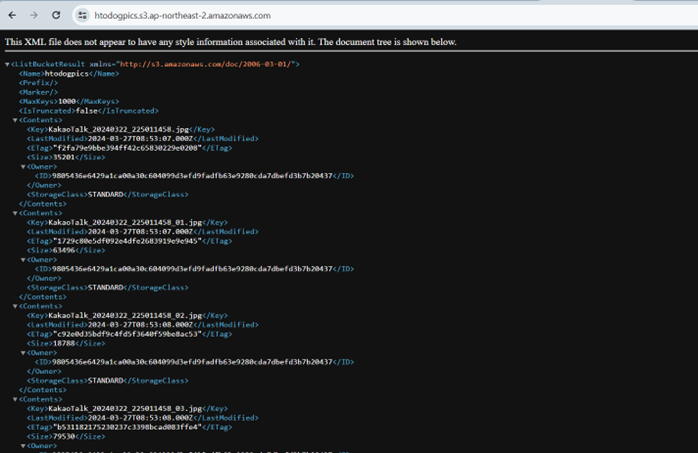The image size is (698, 453).
Task: Click StorageClass STANDARD in the first Contents block
Action: [107, 195]
